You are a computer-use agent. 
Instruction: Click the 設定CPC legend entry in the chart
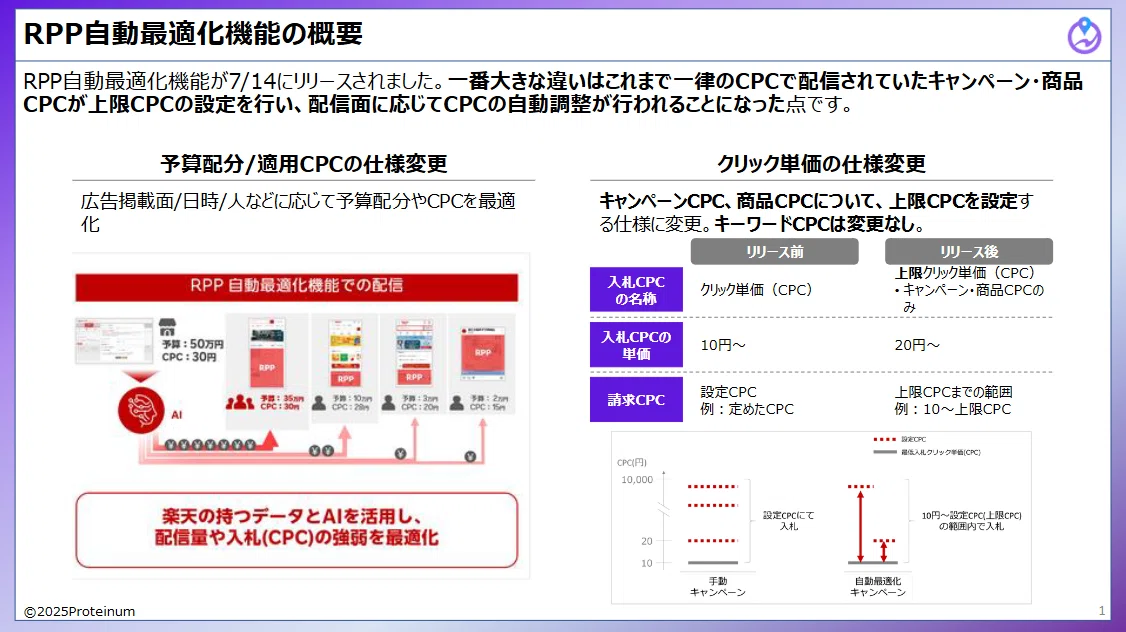point(900,439)
